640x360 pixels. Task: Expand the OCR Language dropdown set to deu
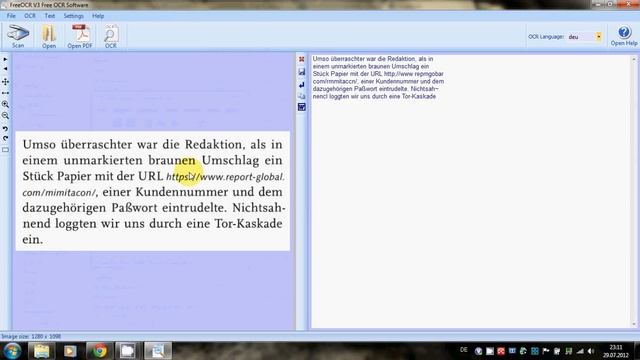click(598, 37)
